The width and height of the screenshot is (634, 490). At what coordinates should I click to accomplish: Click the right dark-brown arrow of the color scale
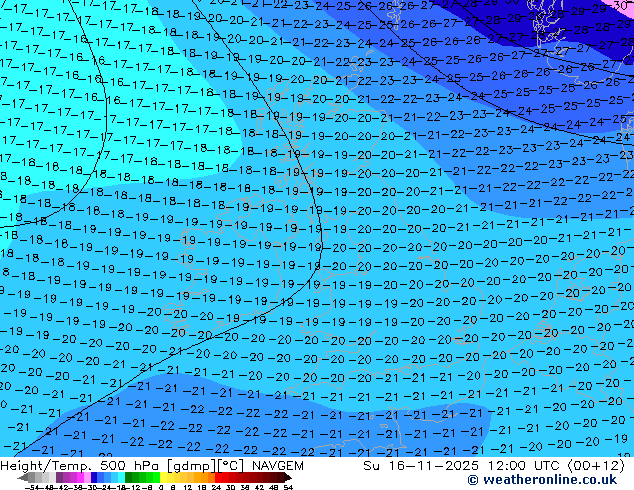click(x=287, y=477)
